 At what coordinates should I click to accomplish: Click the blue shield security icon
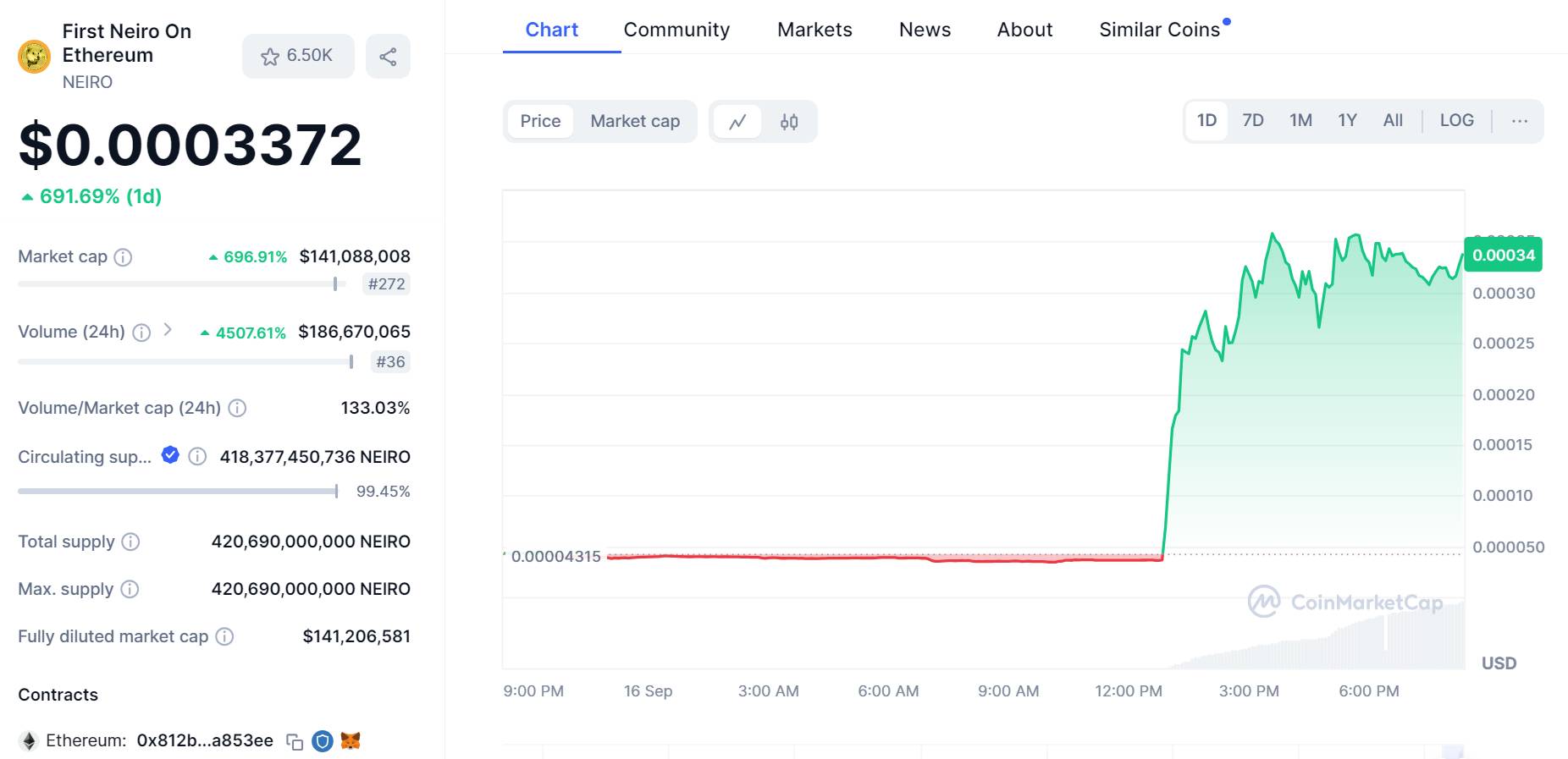323,741
